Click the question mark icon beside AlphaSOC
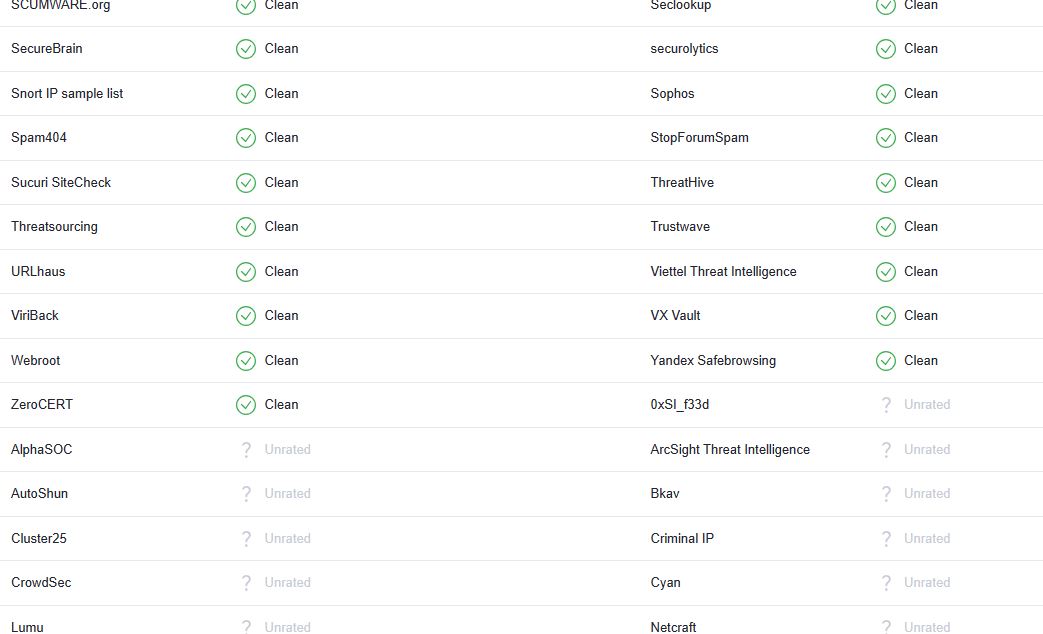Screen dimensions: 1043x634 246,450
